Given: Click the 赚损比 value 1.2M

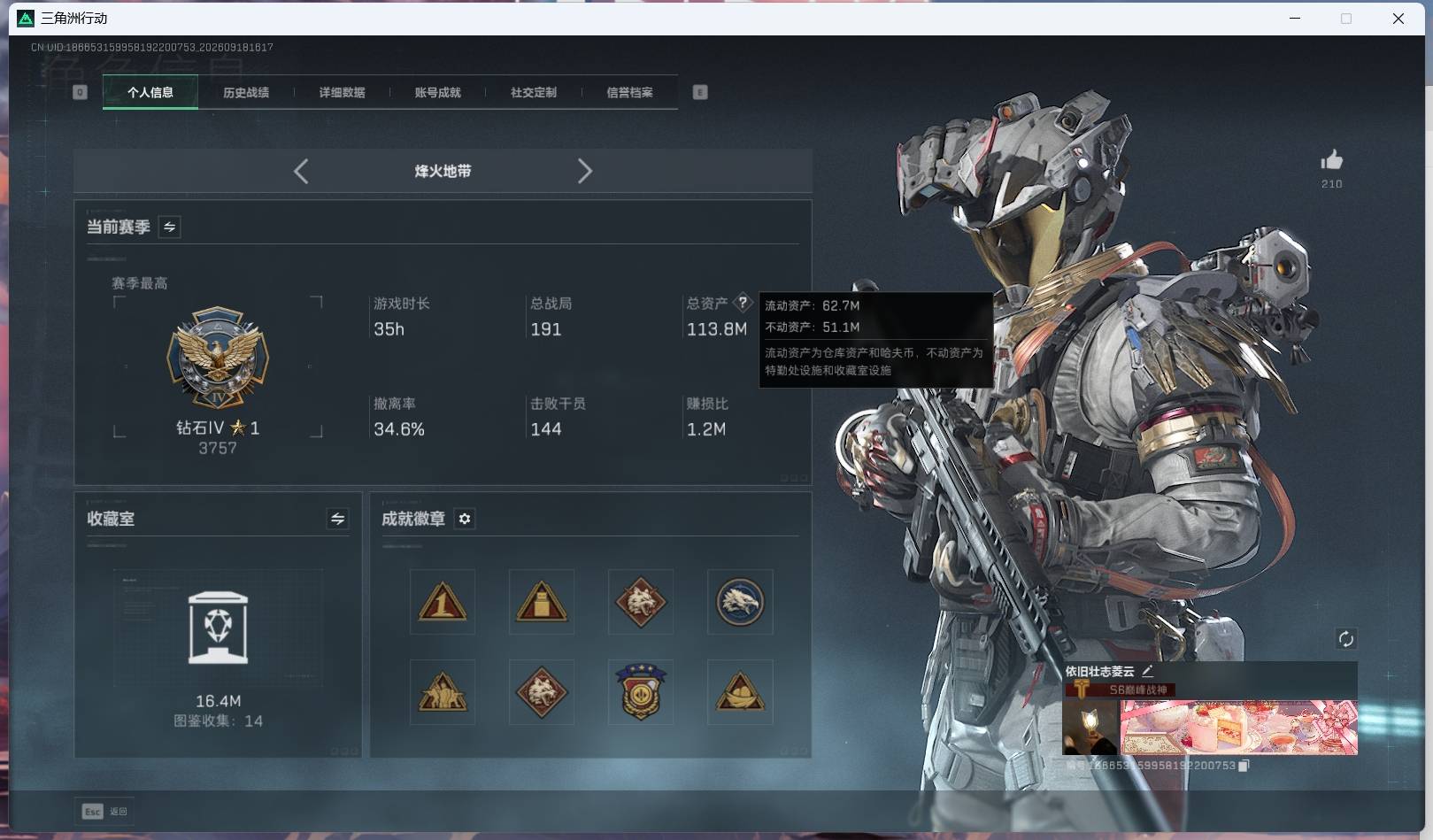Looking at the screenshot, I should pos(706,429).
